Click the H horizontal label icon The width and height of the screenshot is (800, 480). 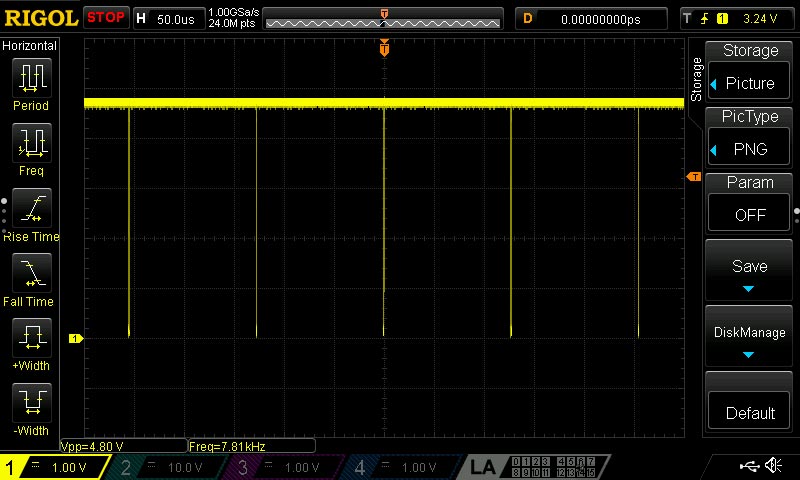tap(141, 19)
